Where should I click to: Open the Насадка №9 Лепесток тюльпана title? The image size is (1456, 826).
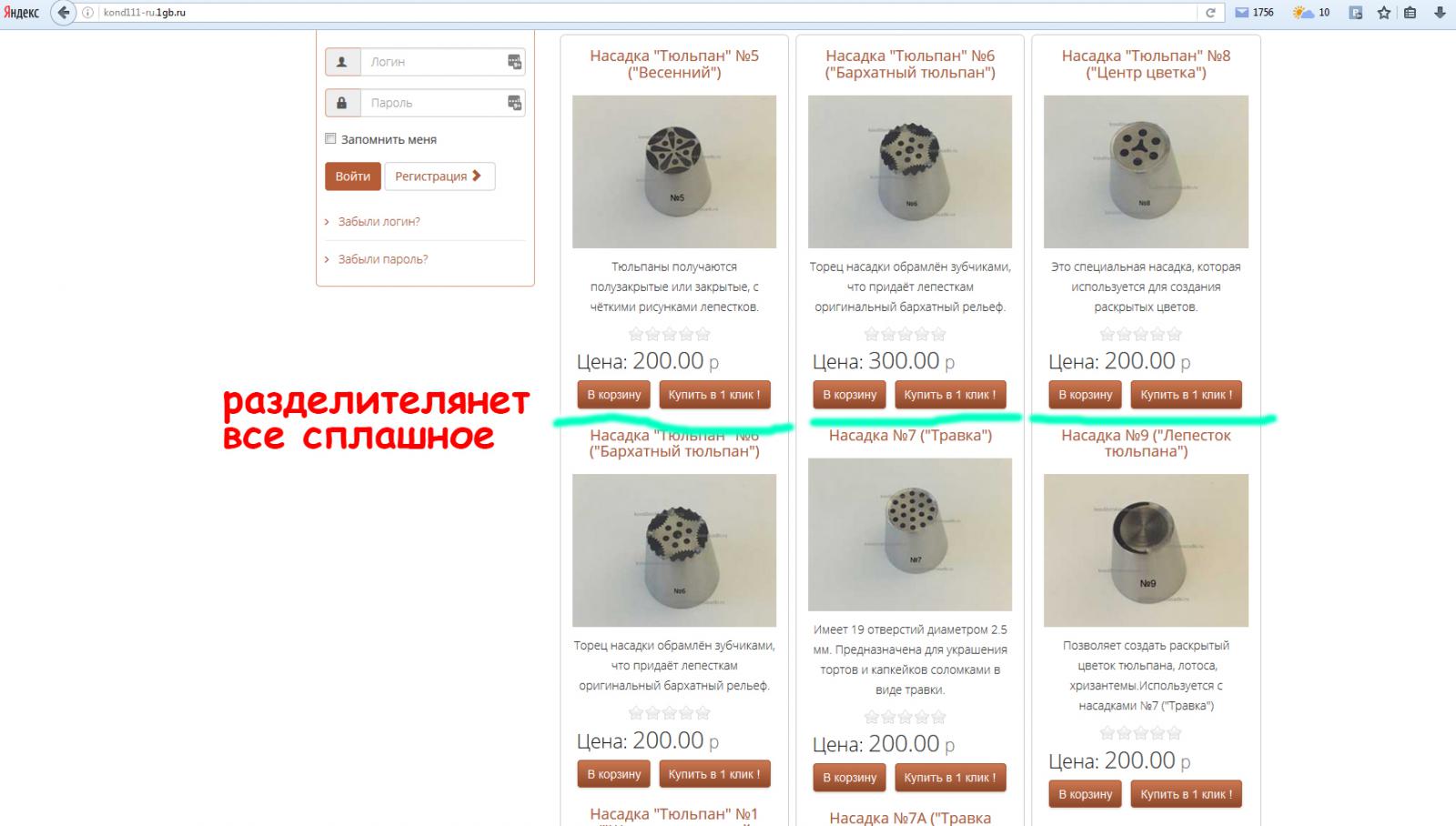(1146, 443)
